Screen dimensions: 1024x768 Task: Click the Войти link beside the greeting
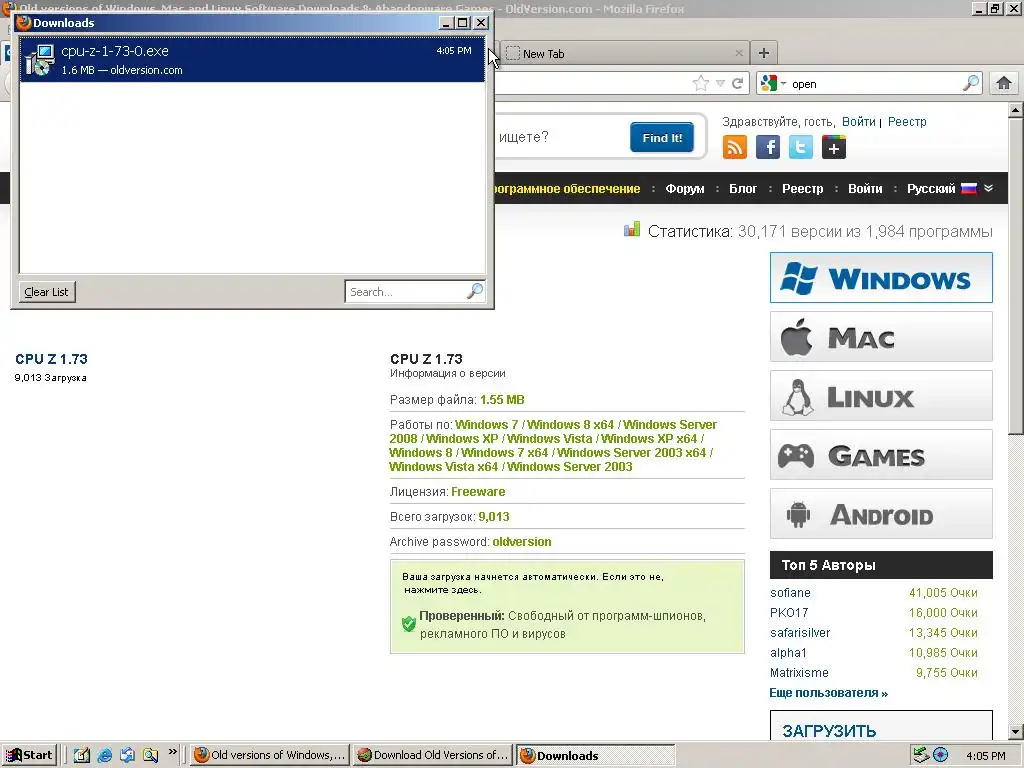(858, 121)
